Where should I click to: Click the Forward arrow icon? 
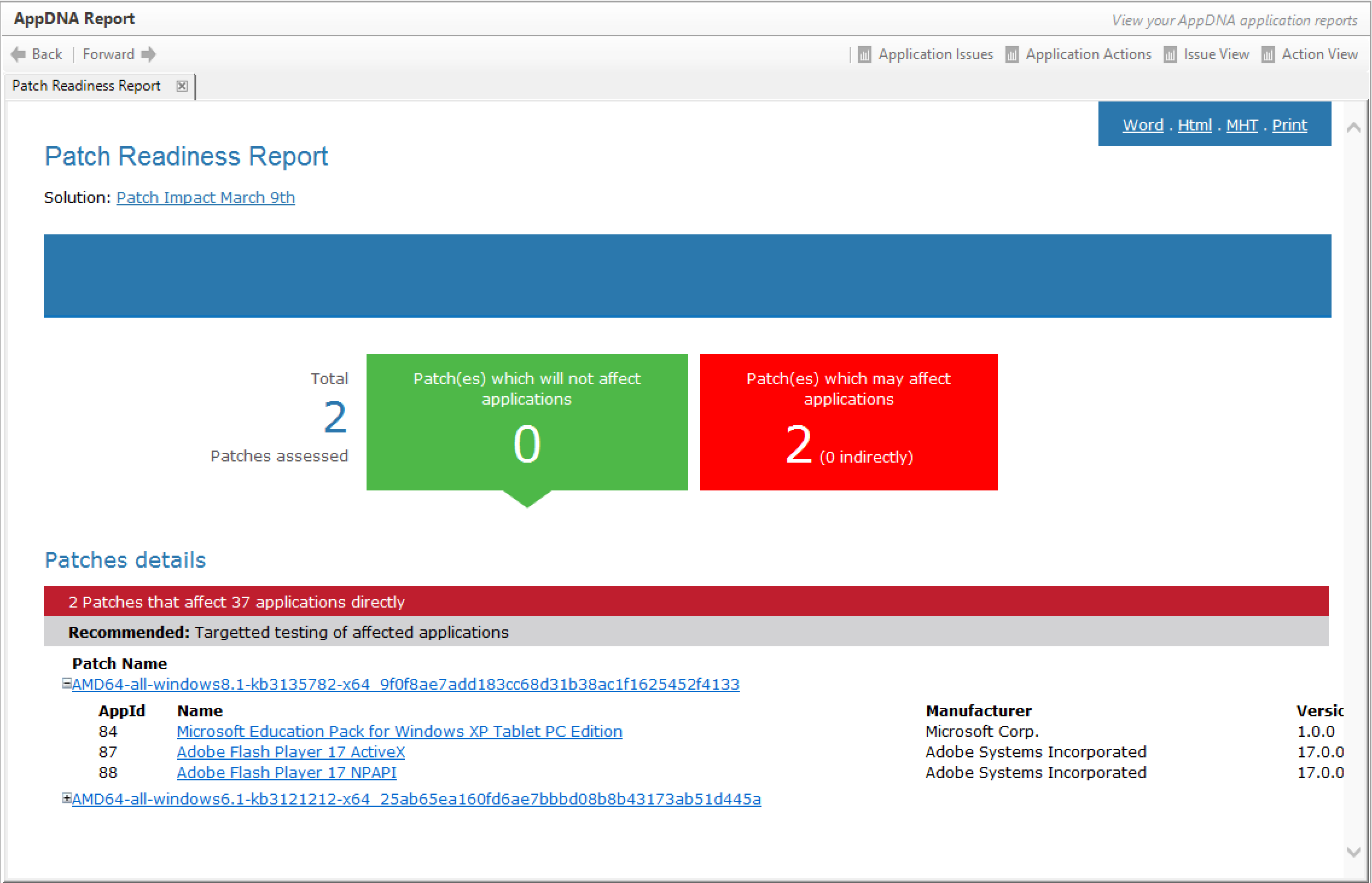click(149, 54)
